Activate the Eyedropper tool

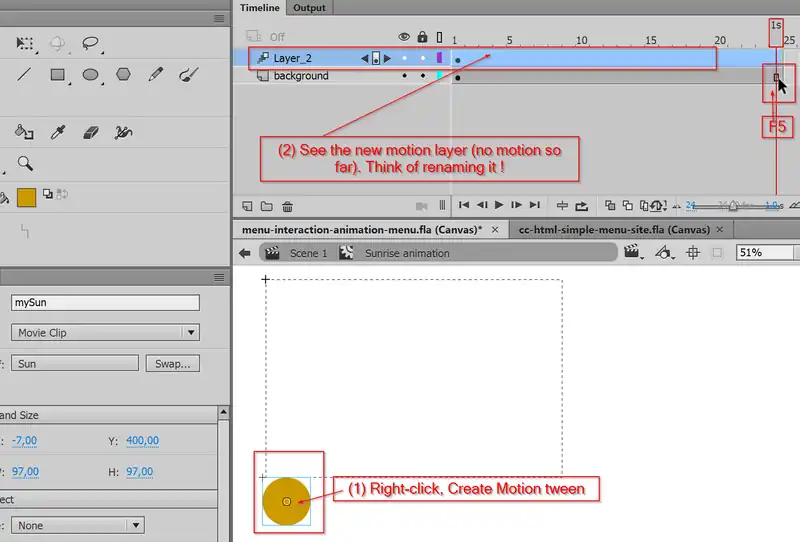58,131
